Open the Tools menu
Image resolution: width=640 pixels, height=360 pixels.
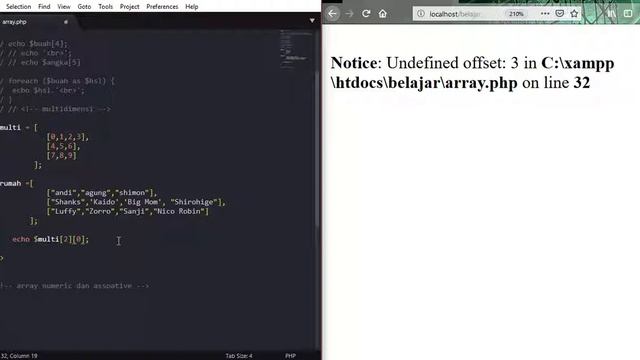[105, 7]
